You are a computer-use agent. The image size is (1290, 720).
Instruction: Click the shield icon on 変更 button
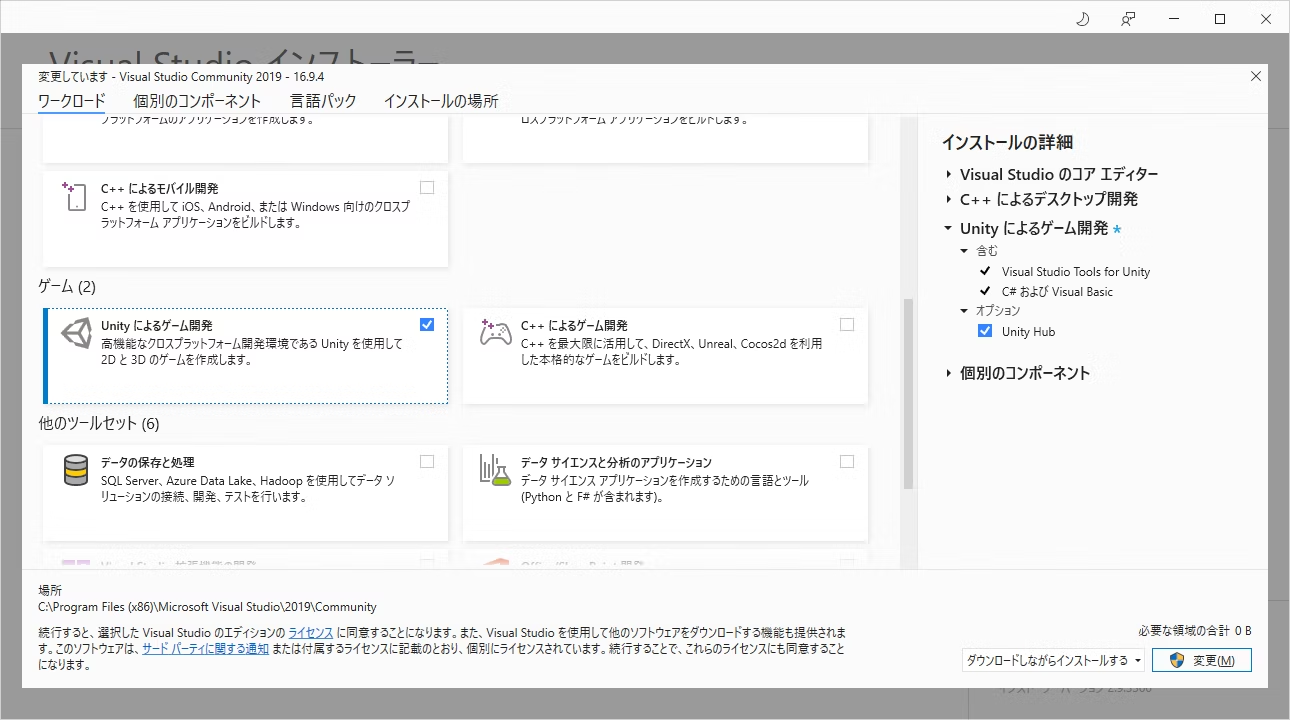[x=1177, y=660]
